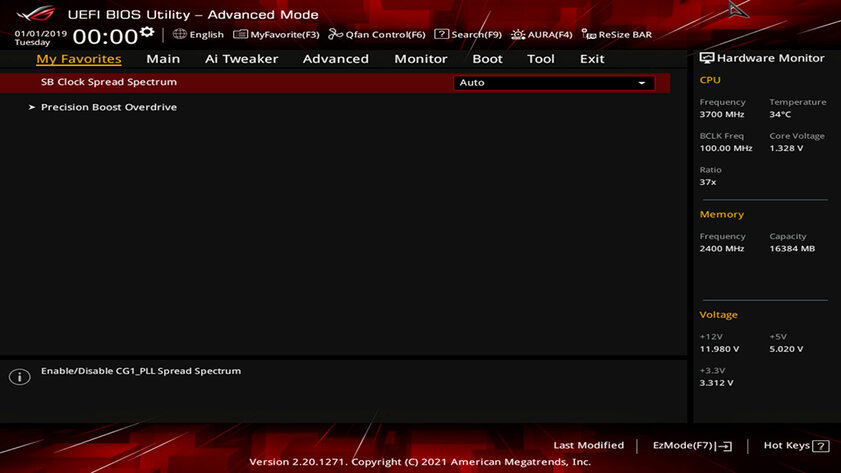This screenshot has height=473, width=841.
Task: Open the Tool tab
Action: pyautogui.click(x=541, y=58)
